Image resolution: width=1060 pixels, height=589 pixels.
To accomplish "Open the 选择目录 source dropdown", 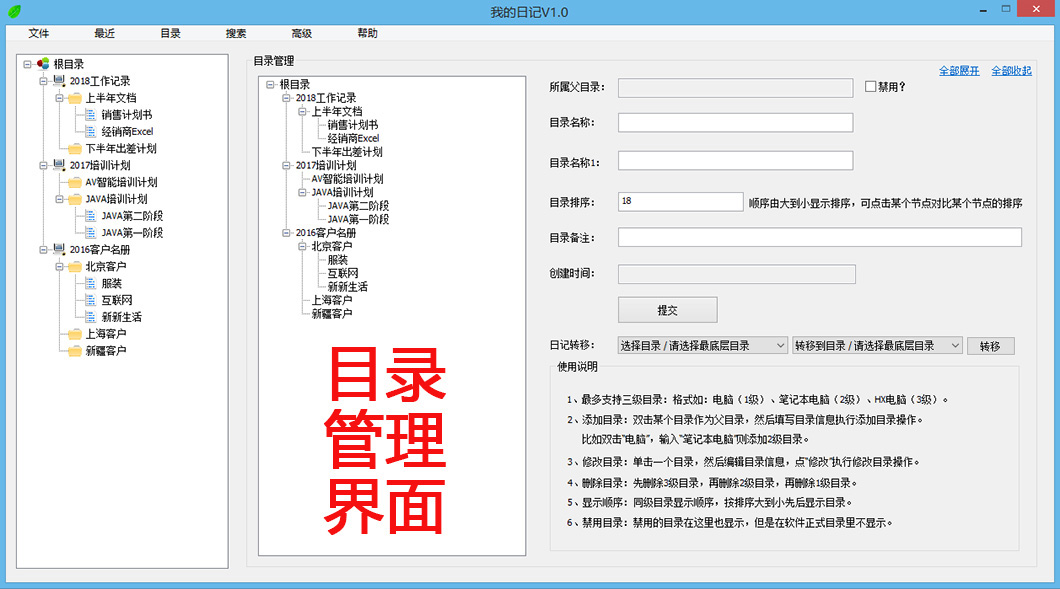I will click(702, 346).
